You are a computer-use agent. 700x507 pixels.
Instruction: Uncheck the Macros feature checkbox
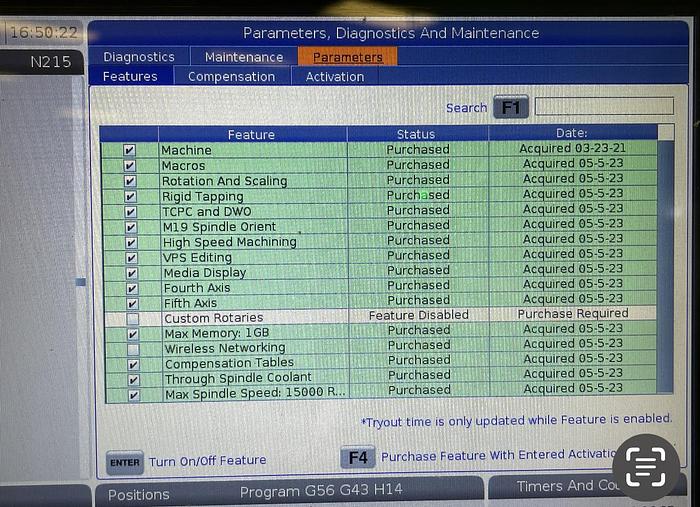(130, 166)
